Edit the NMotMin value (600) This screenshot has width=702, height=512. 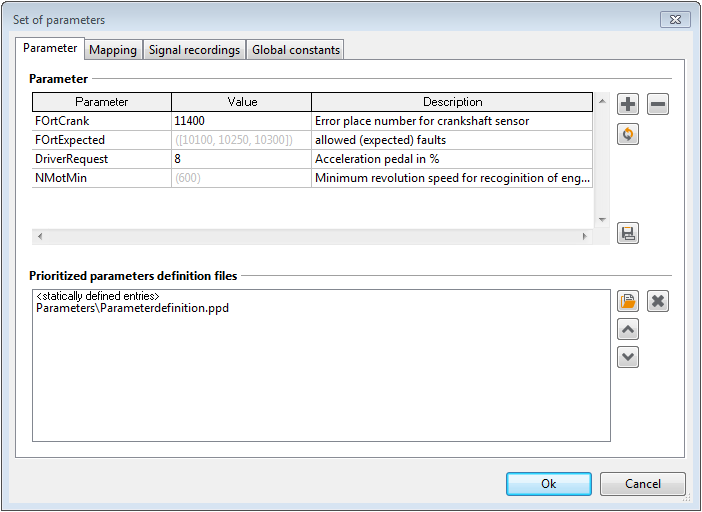point(241,178)
